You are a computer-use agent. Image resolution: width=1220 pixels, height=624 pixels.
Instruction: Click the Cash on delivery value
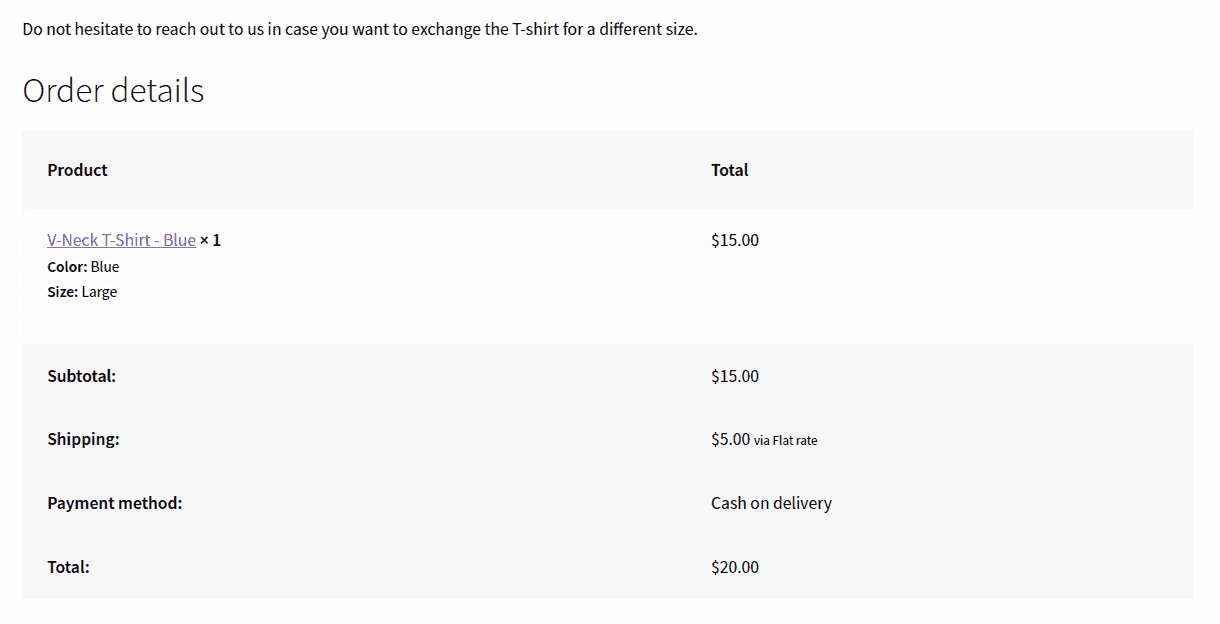click(x=771, y=503)
